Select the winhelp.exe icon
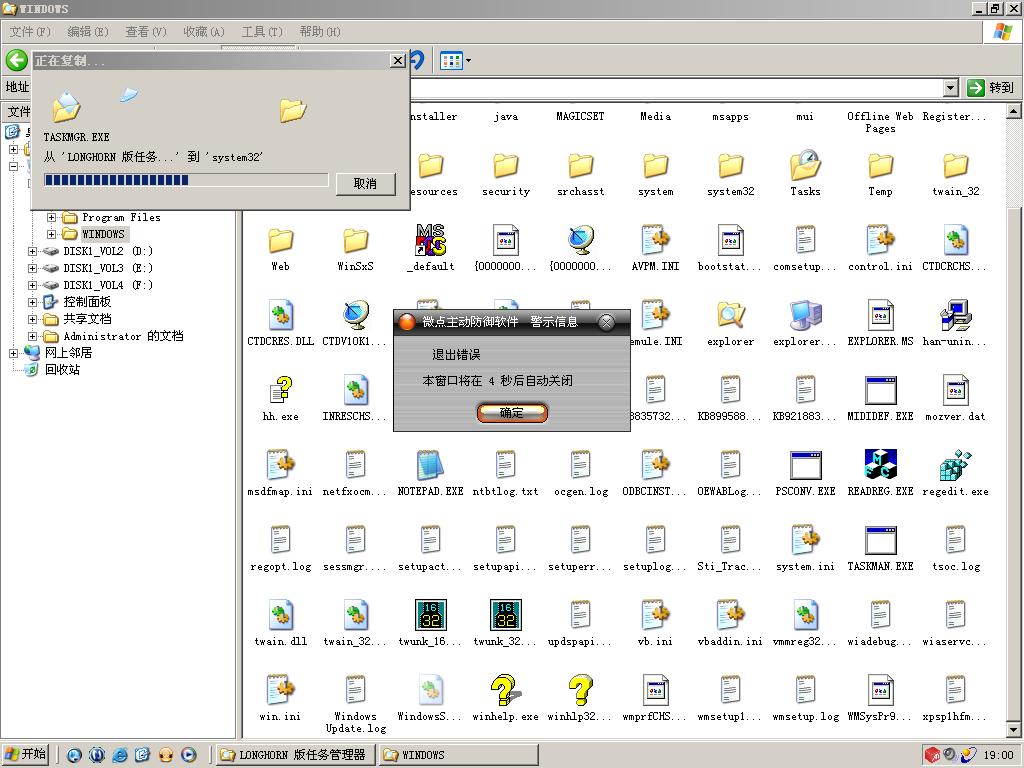Screen dimensions: 1024x768 pyautogui.click(x=505, y=690)
